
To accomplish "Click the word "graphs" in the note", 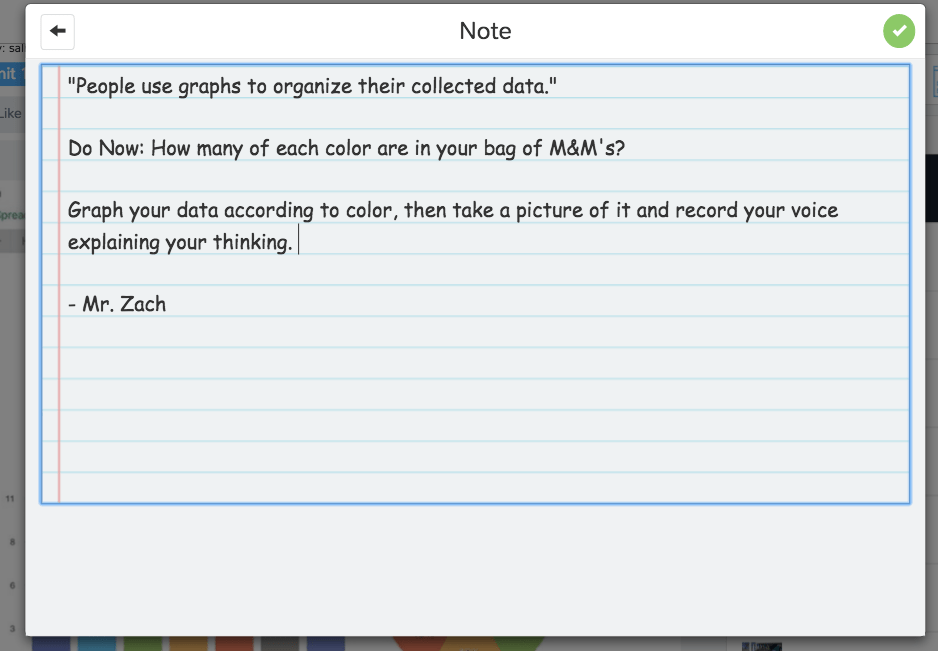I will click(209, 86).
